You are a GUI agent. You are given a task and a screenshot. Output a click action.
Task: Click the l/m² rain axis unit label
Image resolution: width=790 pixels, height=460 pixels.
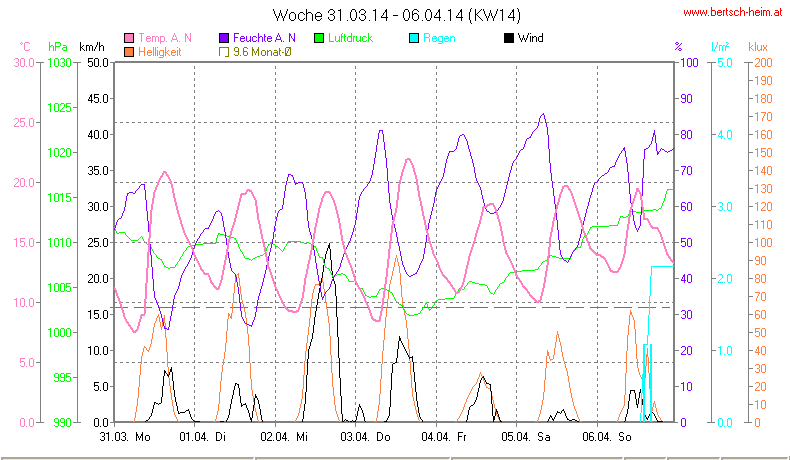point(720,47)
